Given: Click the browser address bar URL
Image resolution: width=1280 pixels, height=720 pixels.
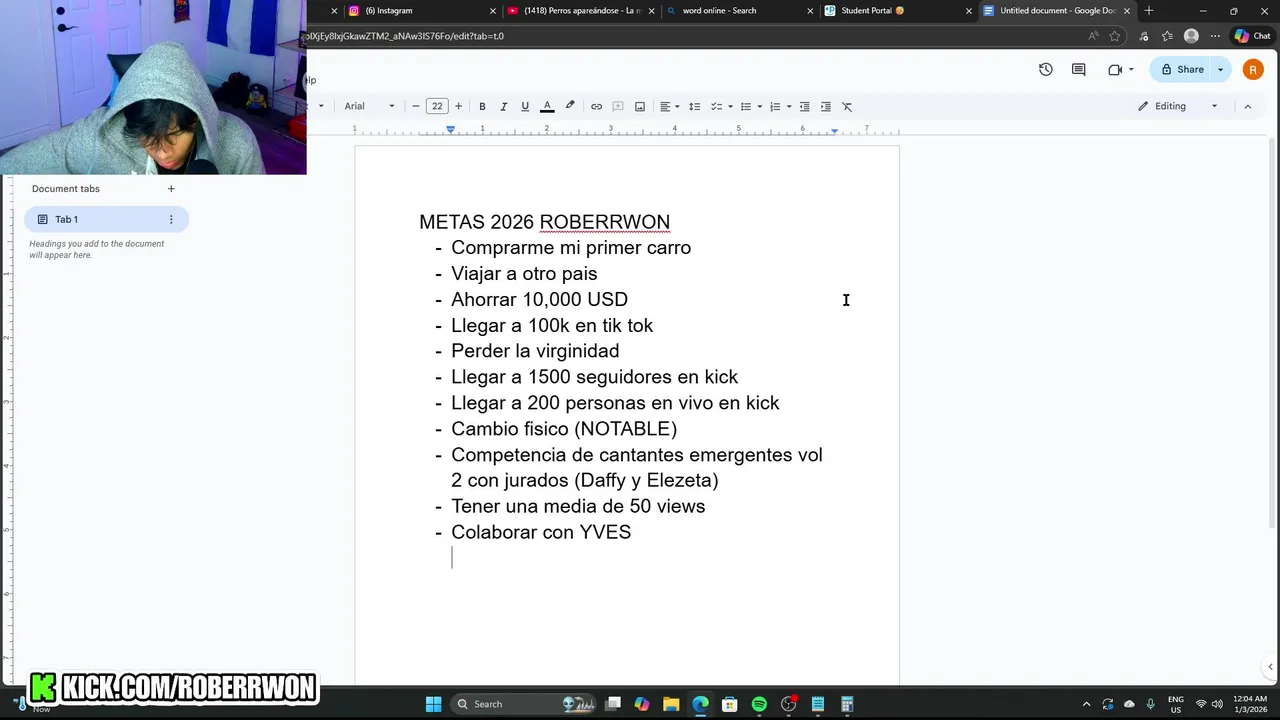Looking at the screenshot, I should [x=404, y=36].
